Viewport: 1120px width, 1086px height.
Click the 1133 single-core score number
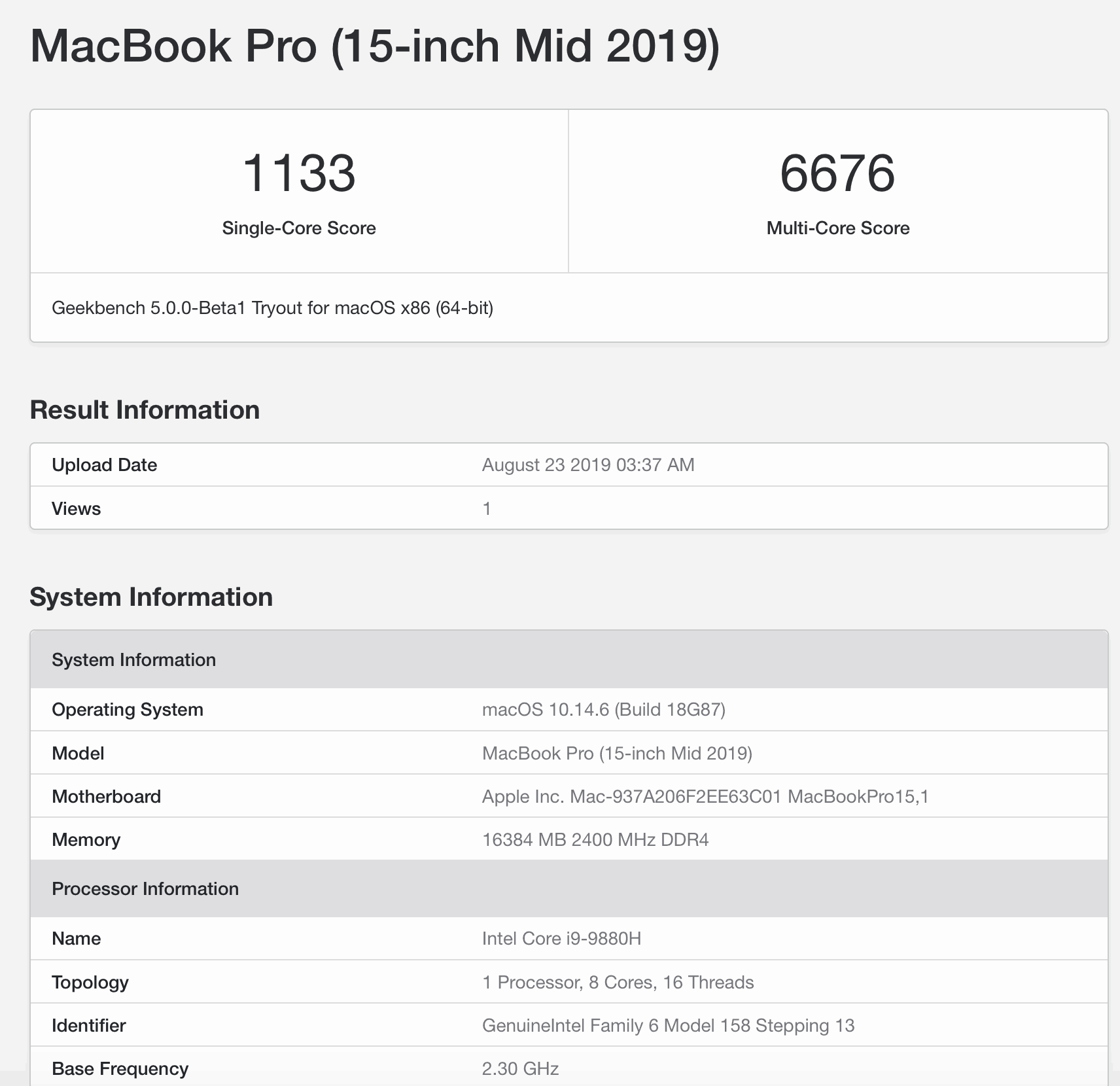pyautogui.click(x=299, y=173)
